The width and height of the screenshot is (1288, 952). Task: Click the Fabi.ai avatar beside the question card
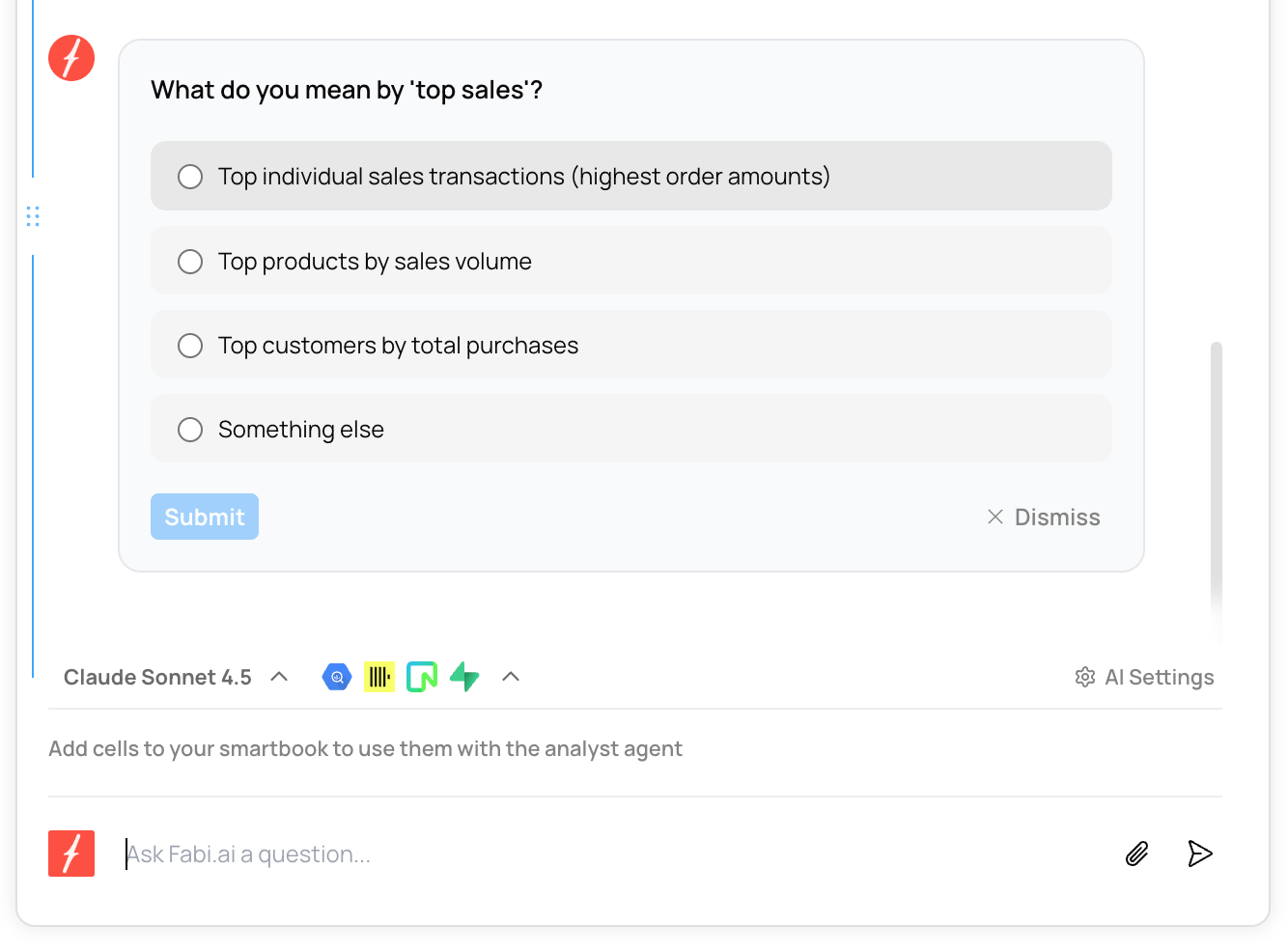pos(71,58)
